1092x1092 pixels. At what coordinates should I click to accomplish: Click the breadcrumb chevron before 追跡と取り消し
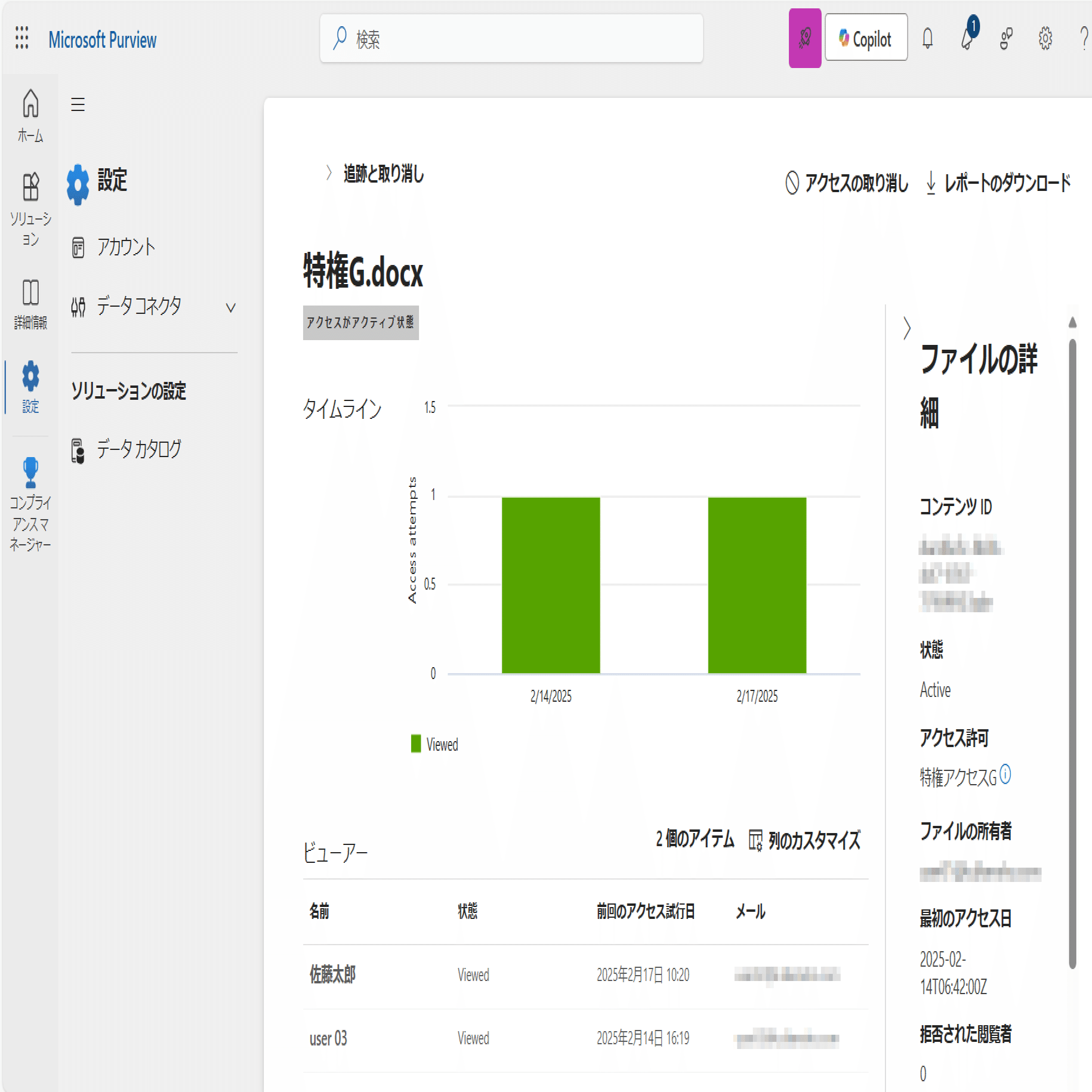pyautogui.click(x=329, y=171)
